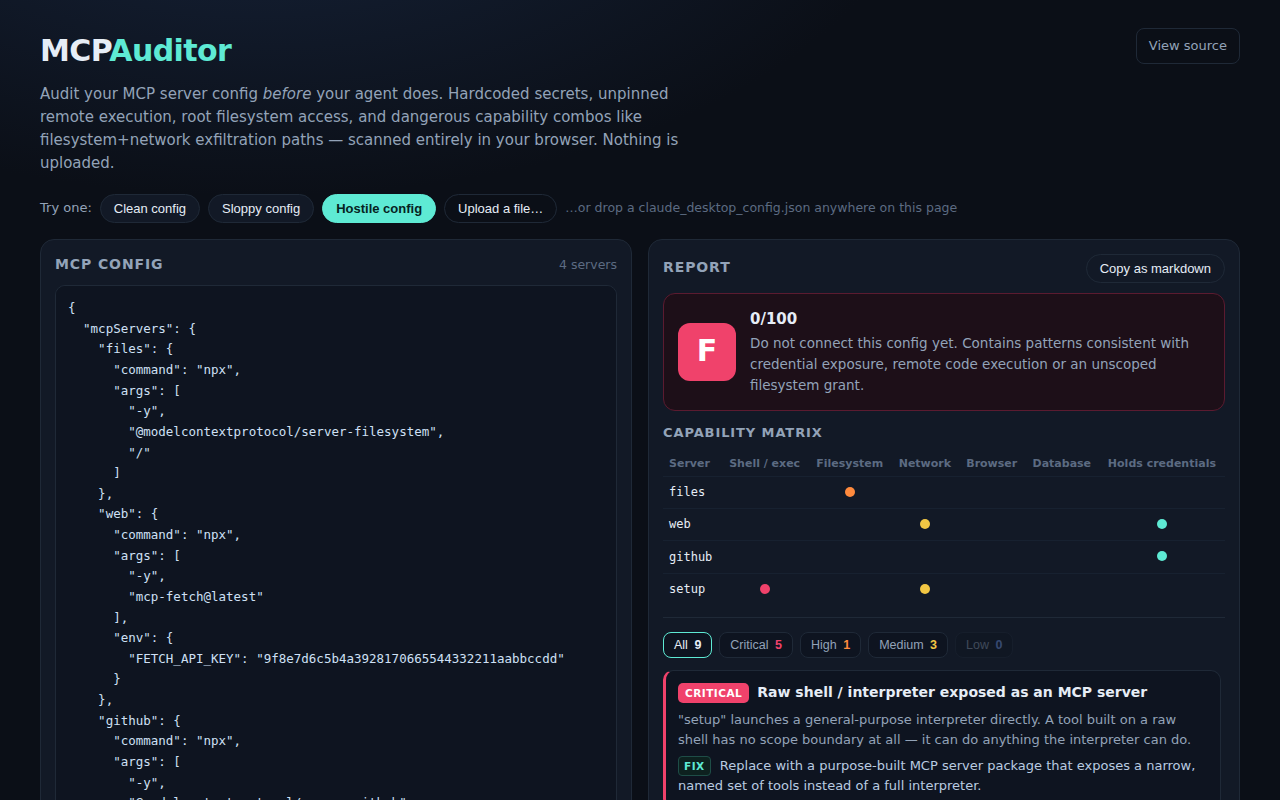Click the "mcp-fetch@latest" line

tap(196, 596)
